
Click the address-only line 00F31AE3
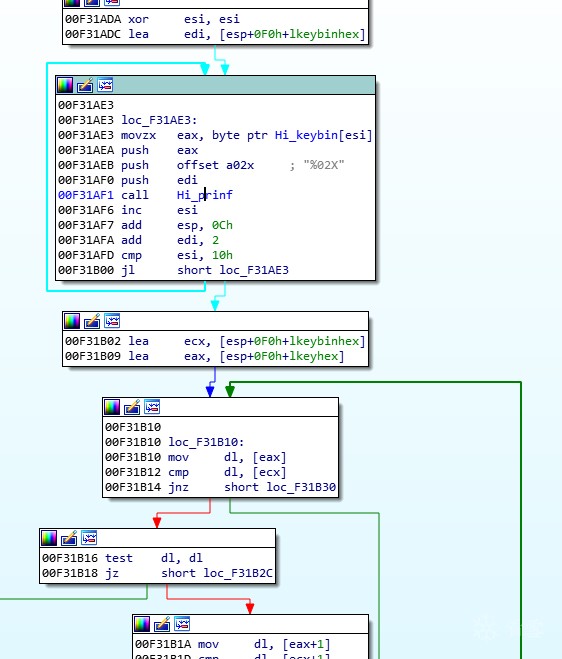click(86, 105)
